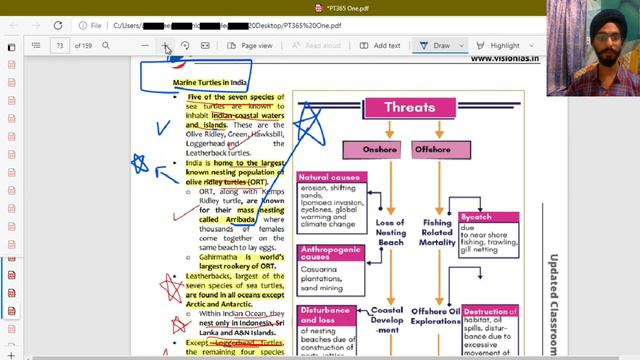Viewport: 640px width, 360px height.
Task: Open Find in PDF search magnifier
Action: click(x=106, y=46)
